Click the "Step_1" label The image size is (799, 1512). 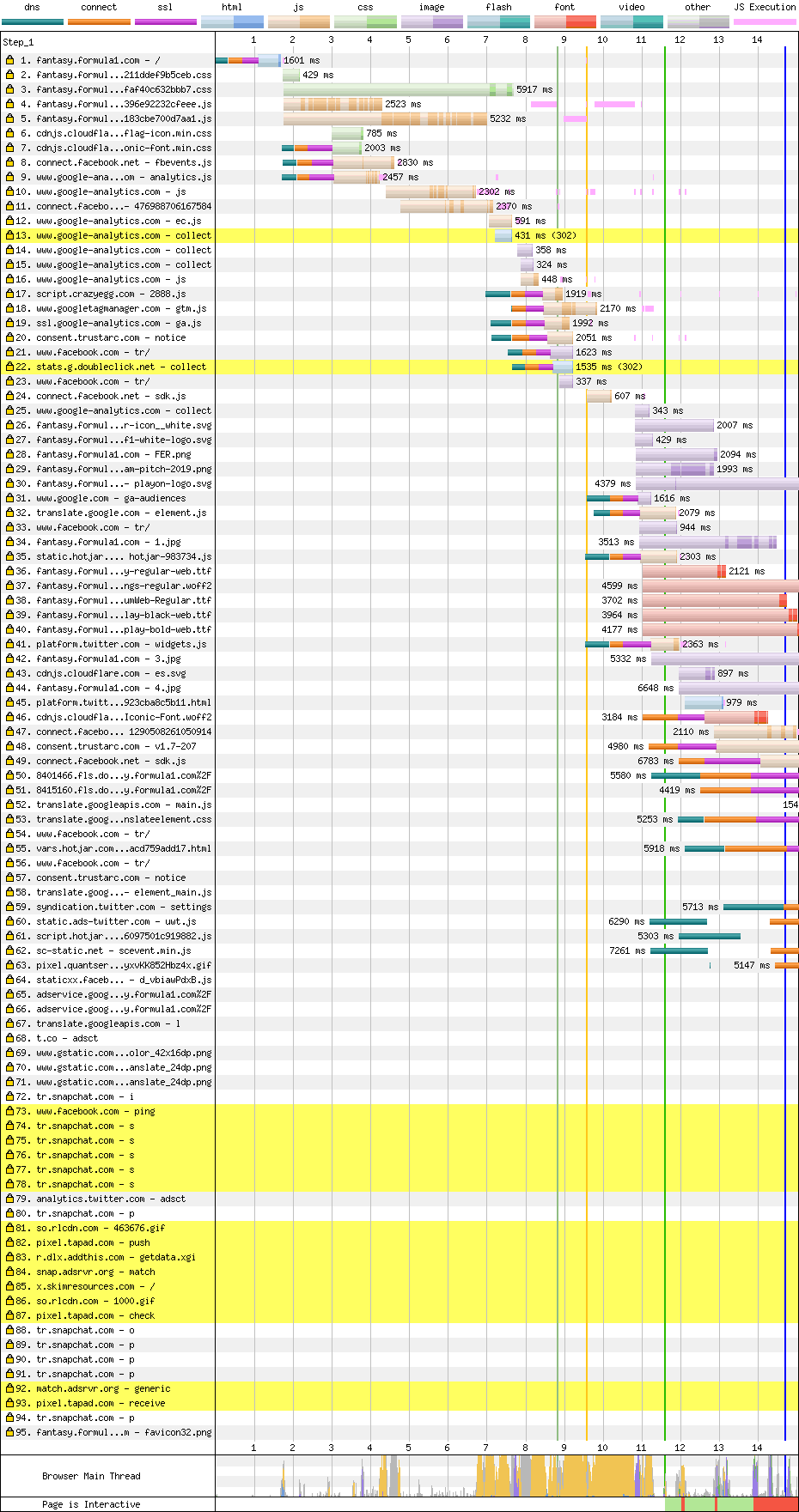click(18, 42)
